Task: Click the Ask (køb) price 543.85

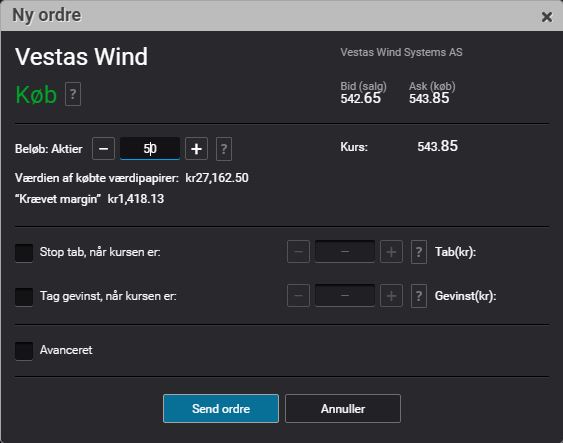Action: click(x=429, y=98)
